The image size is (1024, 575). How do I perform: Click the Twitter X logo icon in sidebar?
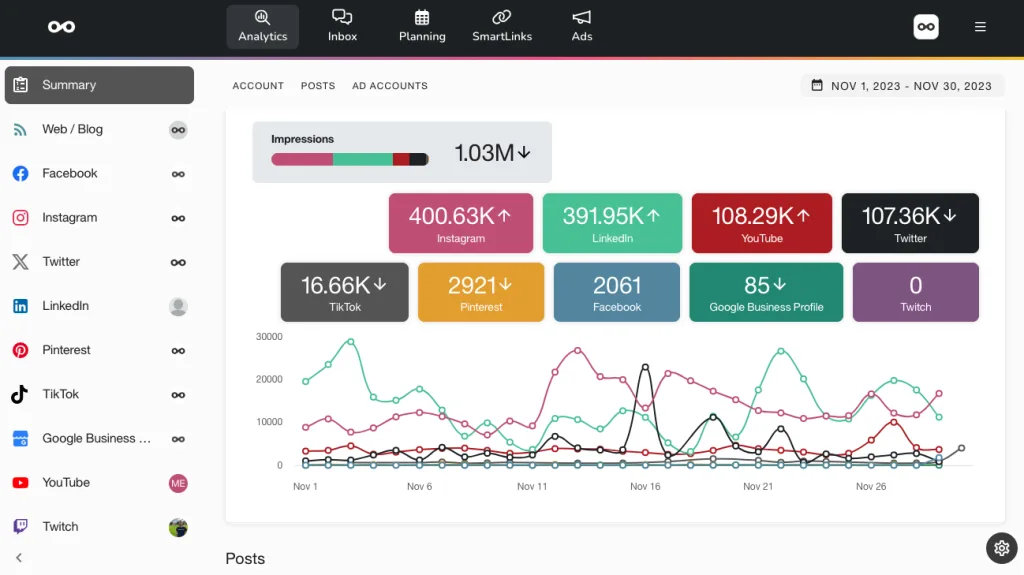pos(20,261)
